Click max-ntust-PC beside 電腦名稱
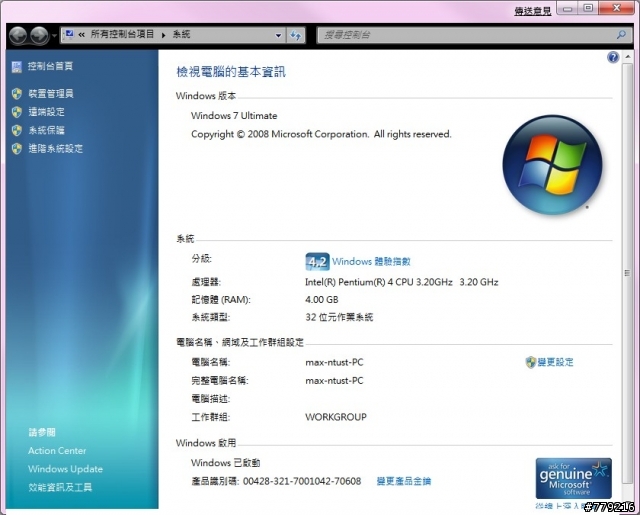640x515 pixels. [x=334, y=362]
